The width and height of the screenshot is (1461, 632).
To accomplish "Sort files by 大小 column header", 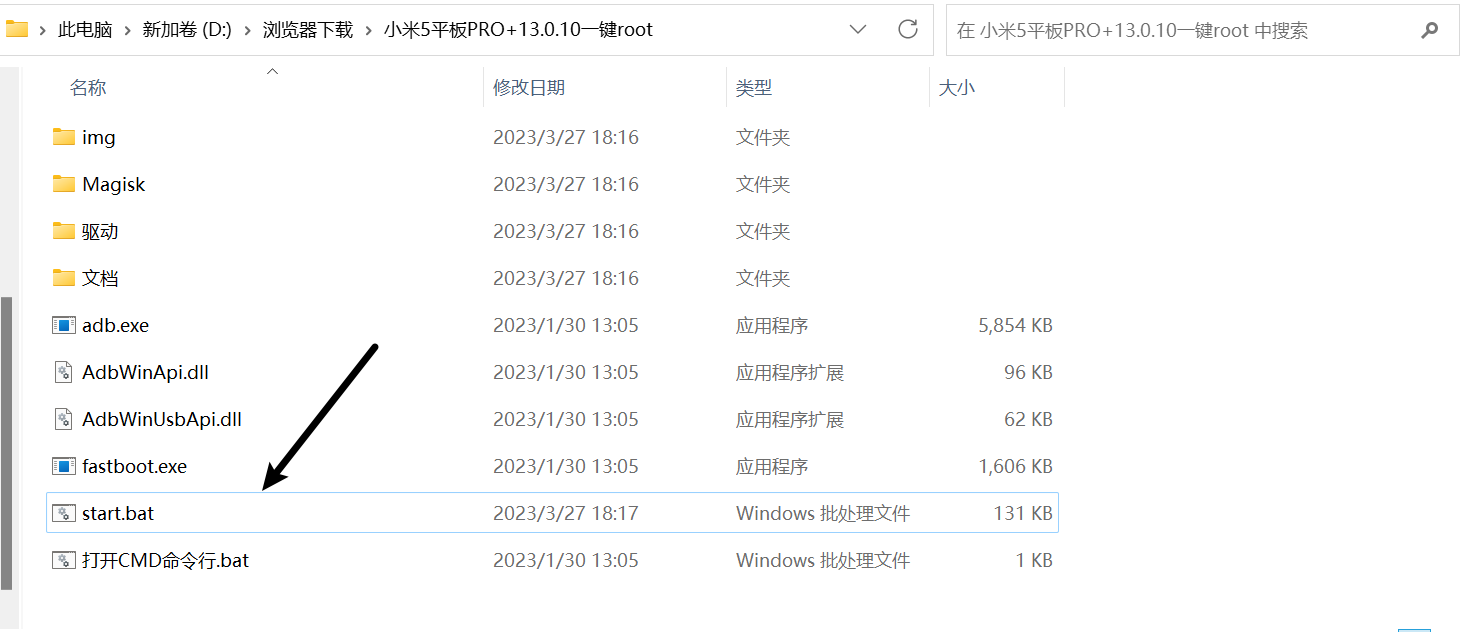I will [x=956, y=88].
